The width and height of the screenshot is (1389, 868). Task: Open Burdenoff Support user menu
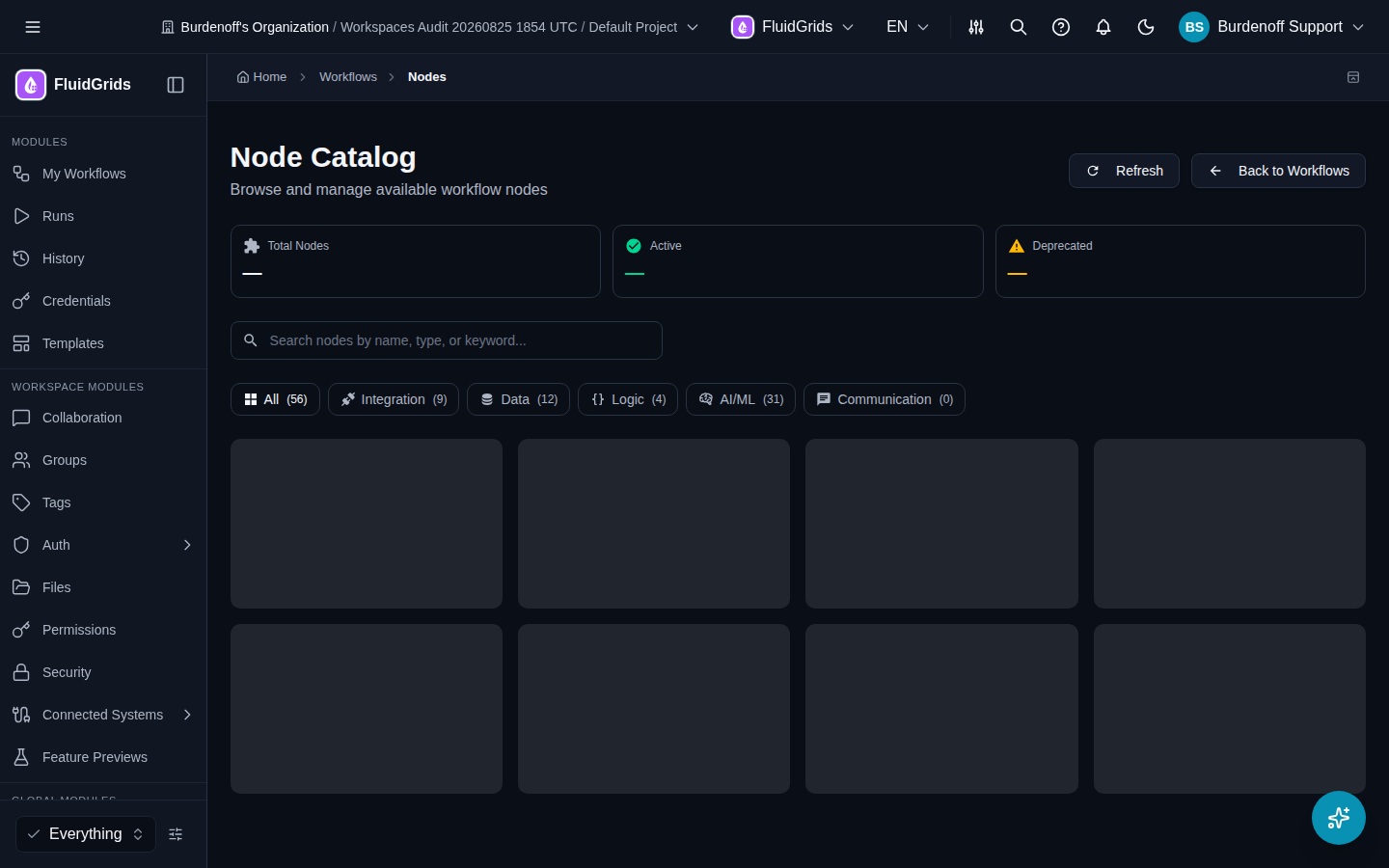[x=1271, y=27]
